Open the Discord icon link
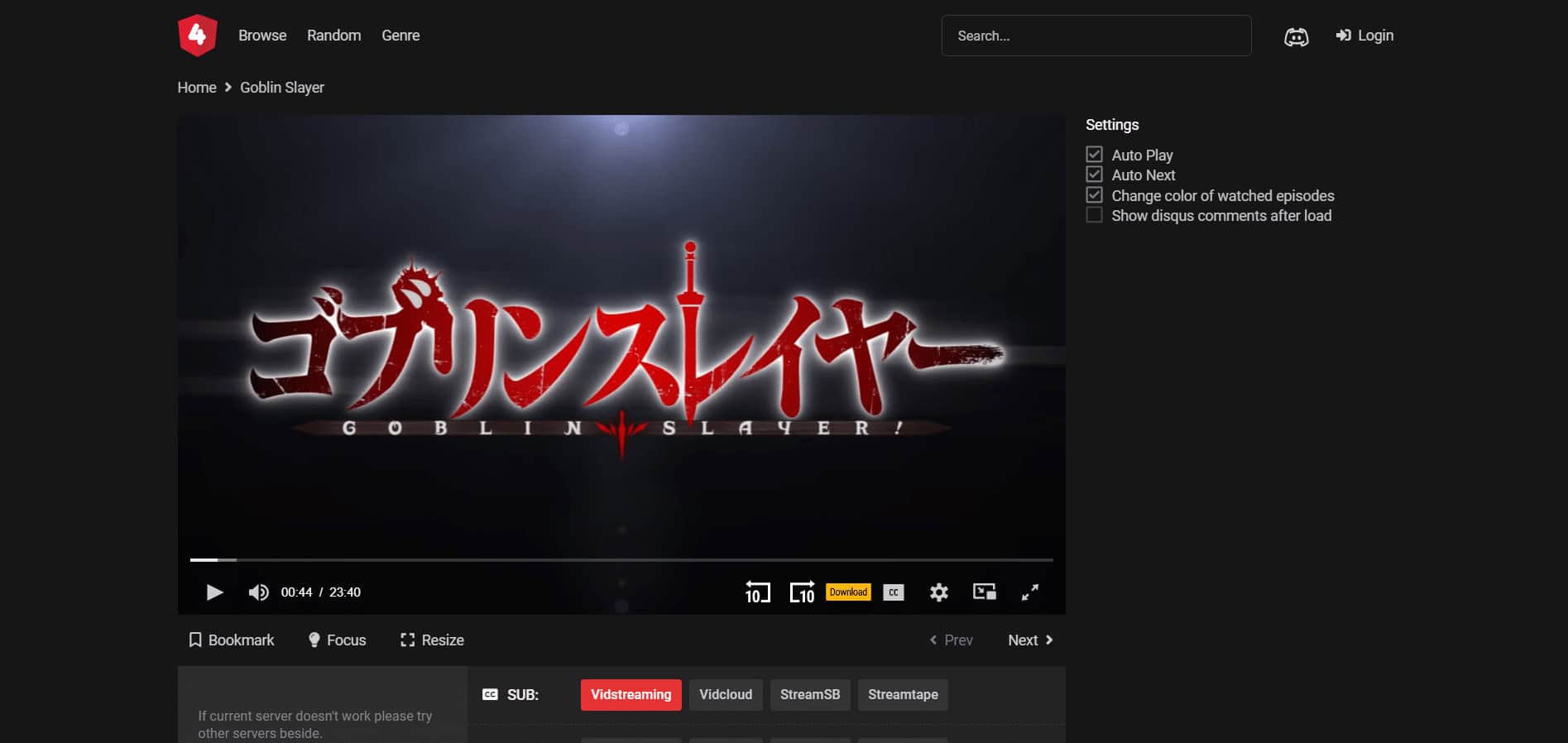This screenshot has width=1568, height=743. [x=1296, y=36]
